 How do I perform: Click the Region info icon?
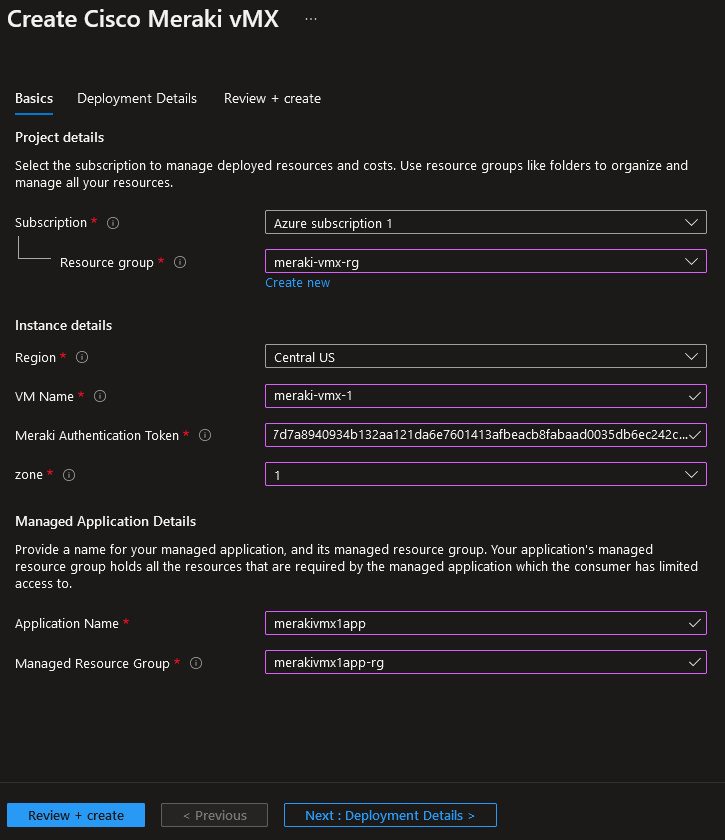click(x=82, y=357)
